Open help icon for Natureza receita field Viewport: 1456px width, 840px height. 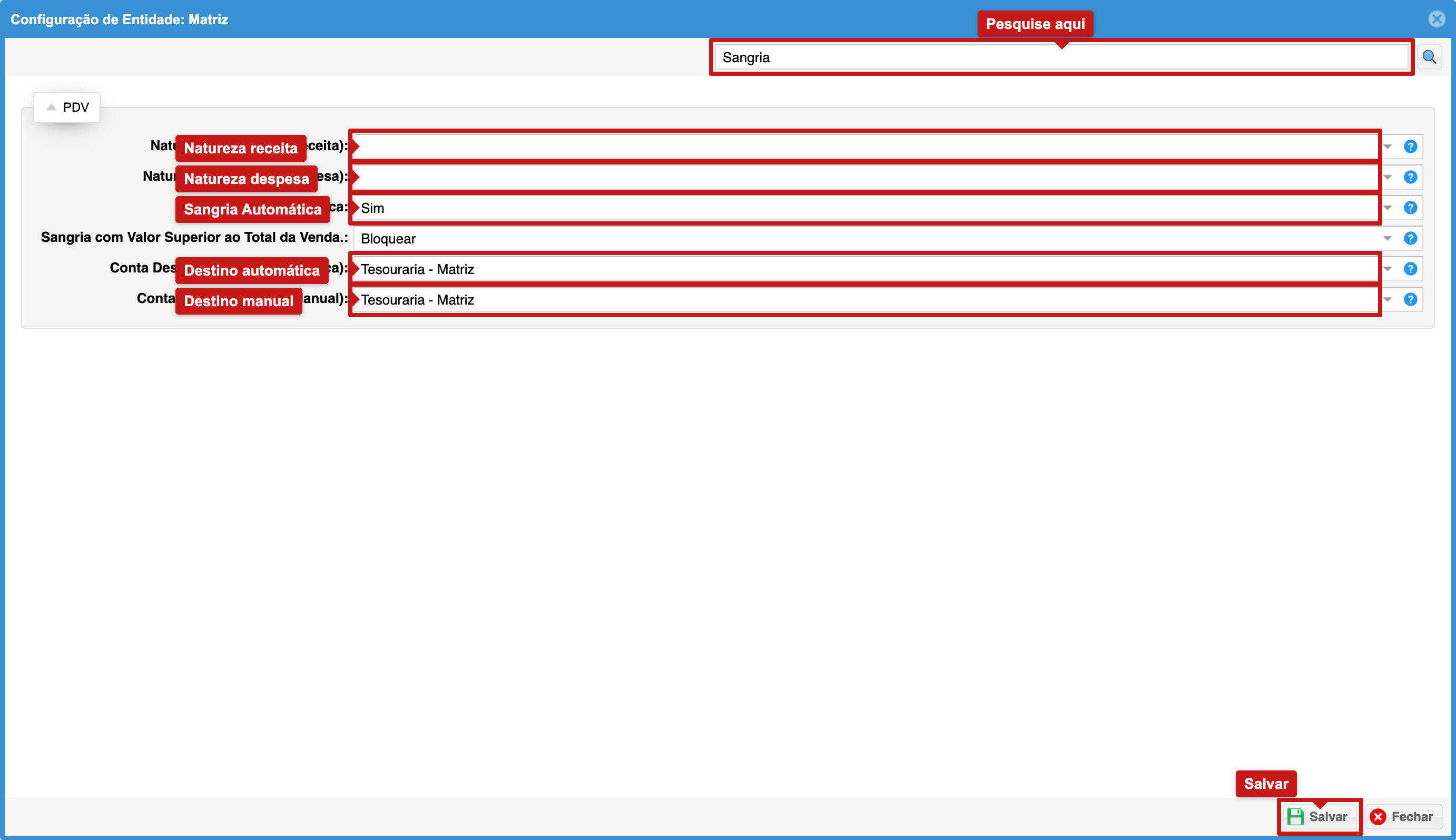(1411, 146)
